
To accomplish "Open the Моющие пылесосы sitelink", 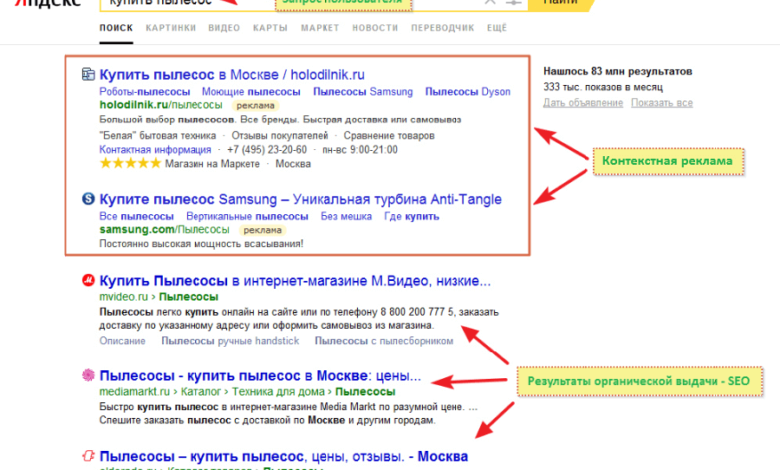I will click(x=251, y=92).
